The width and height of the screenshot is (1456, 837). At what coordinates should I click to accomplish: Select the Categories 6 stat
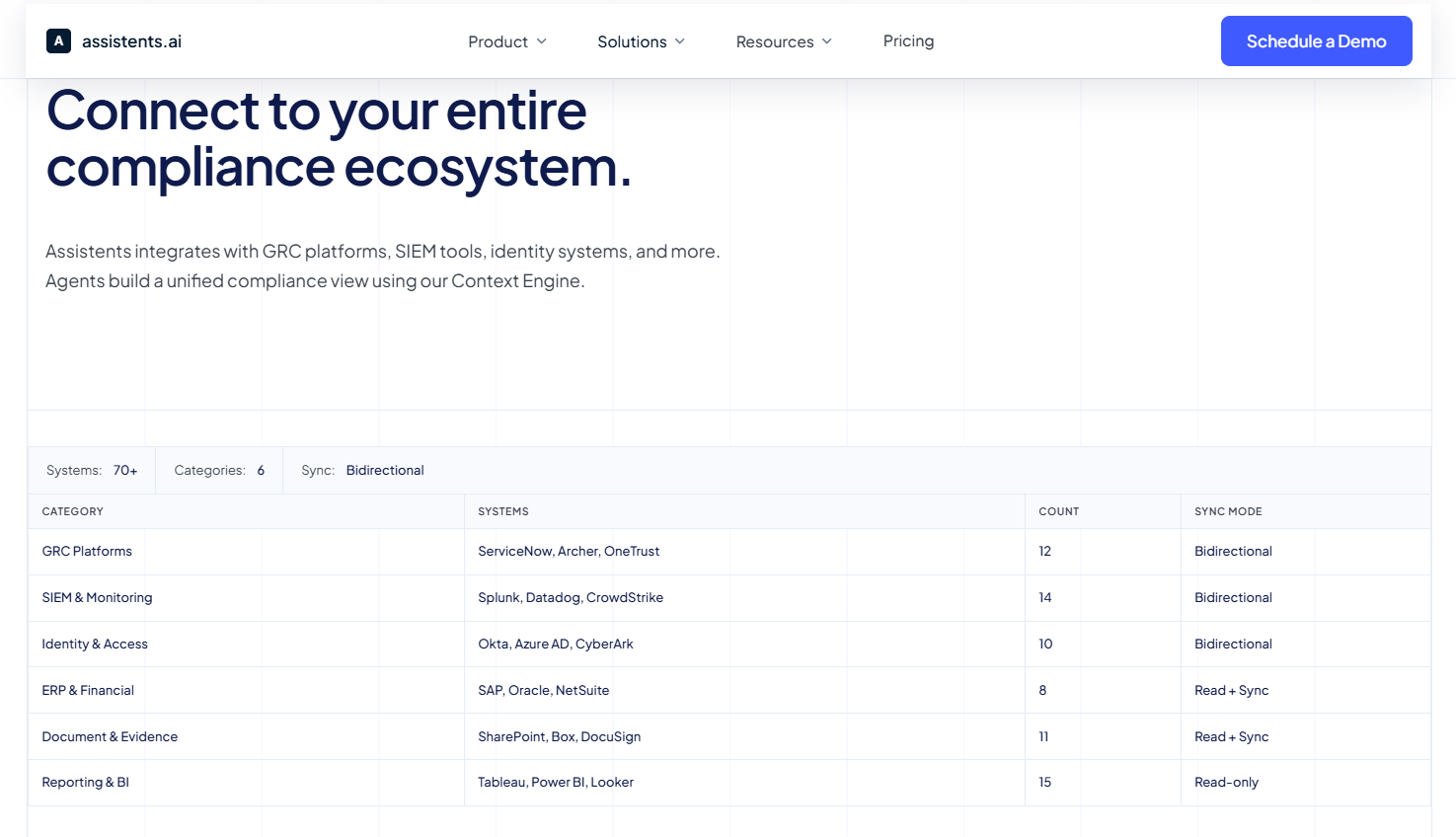coord(219,470)
